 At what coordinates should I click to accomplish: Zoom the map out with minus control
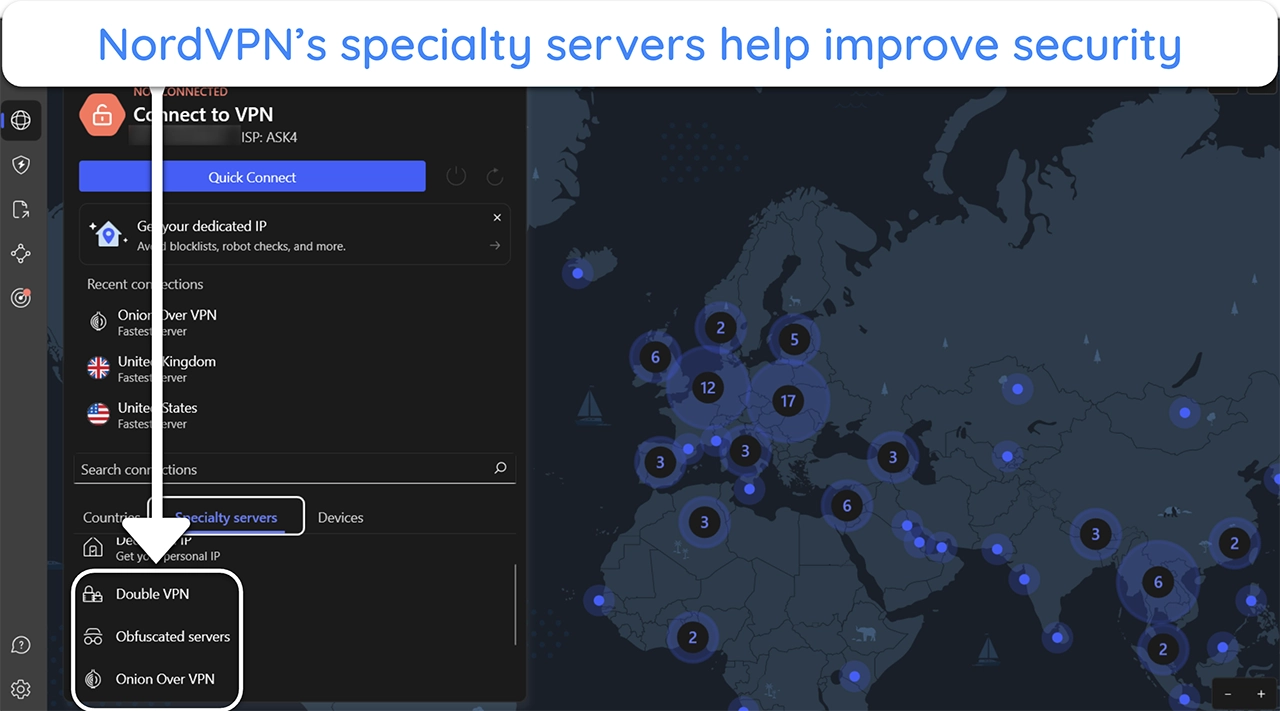click(x=1228, y=693)
